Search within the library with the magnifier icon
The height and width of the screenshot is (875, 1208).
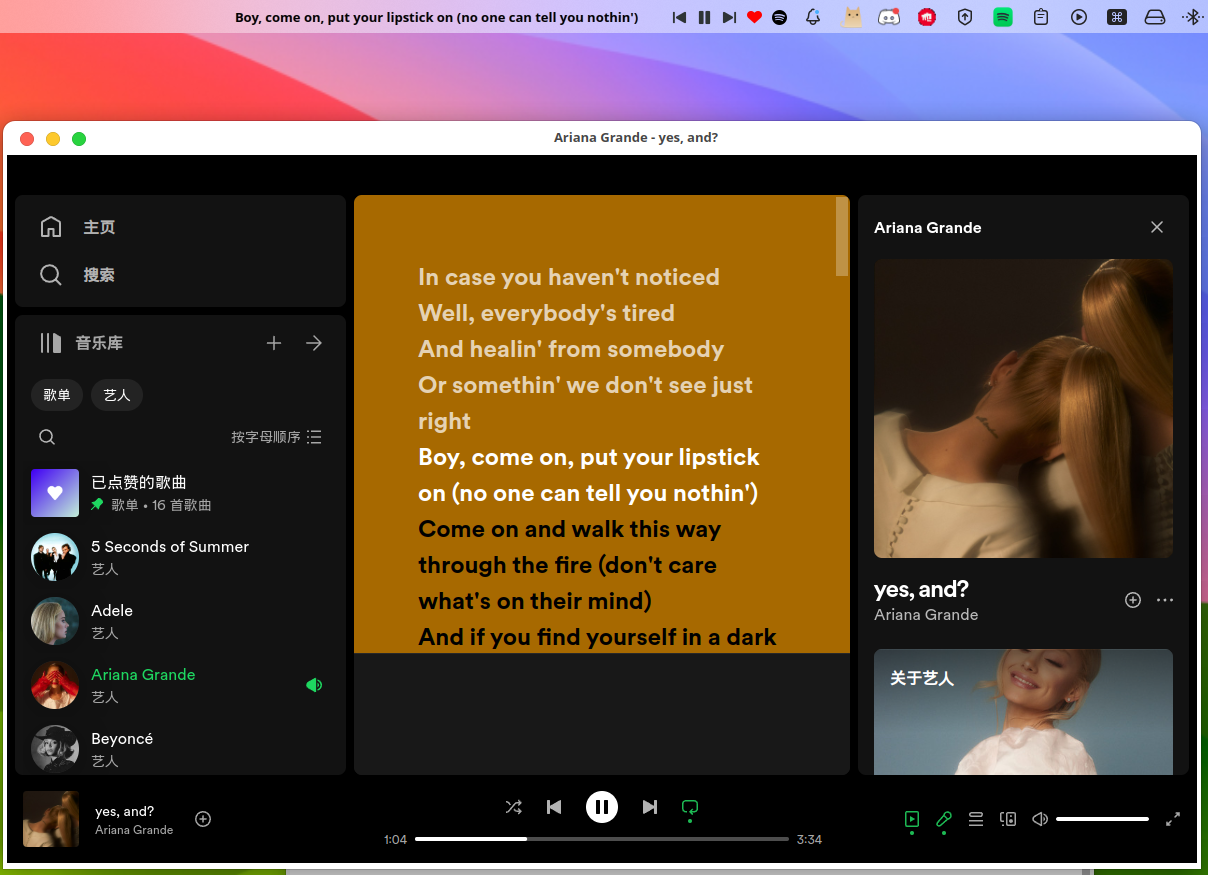point(47,437)
